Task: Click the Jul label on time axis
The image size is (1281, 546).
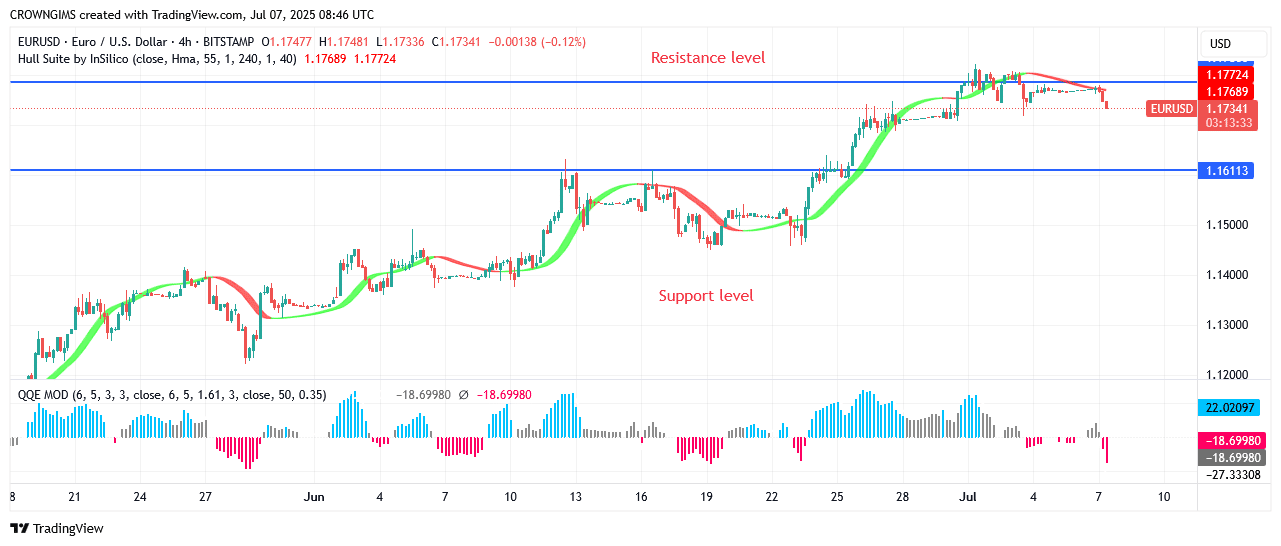Action: point(968,497)
